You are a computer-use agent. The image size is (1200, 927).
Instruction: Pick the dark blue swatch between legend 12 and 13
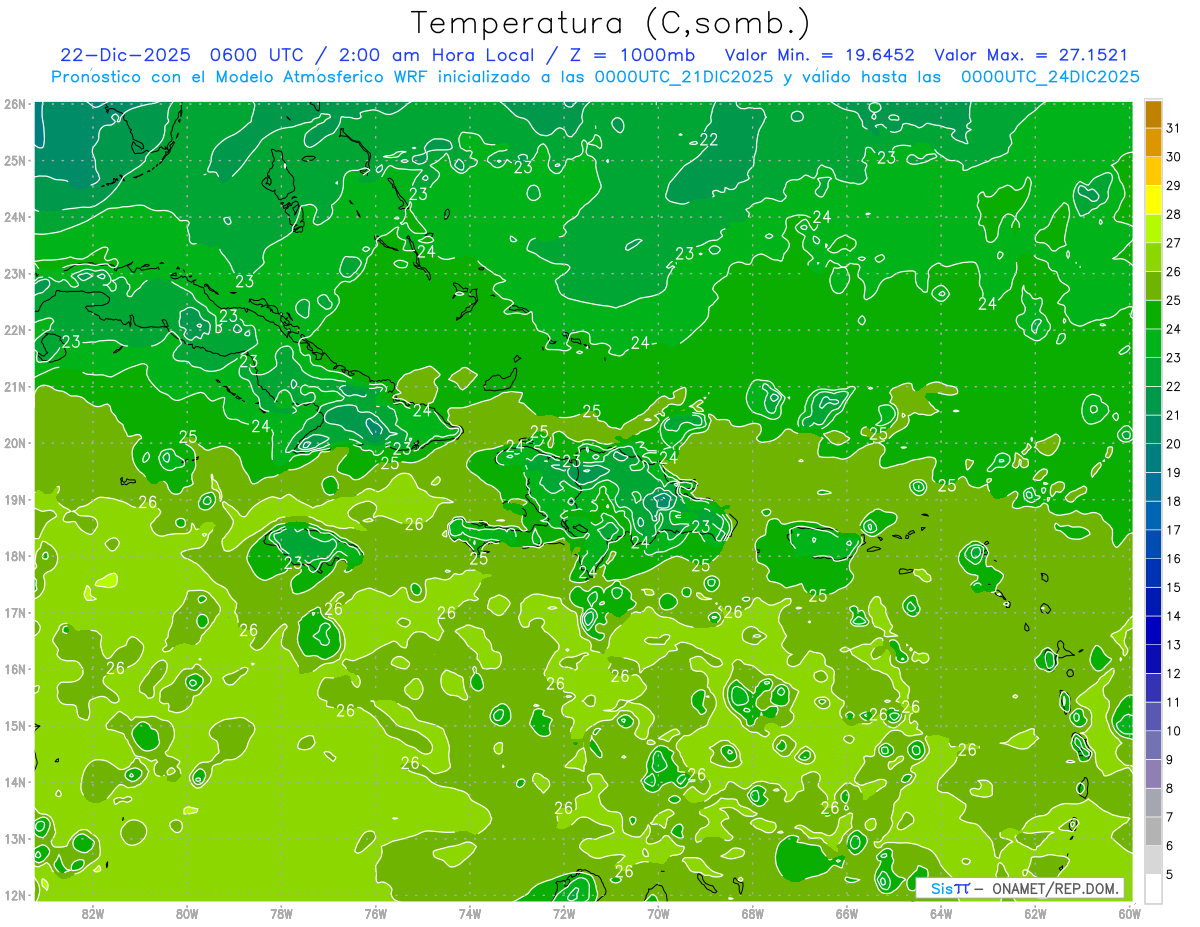(1153, 658)
